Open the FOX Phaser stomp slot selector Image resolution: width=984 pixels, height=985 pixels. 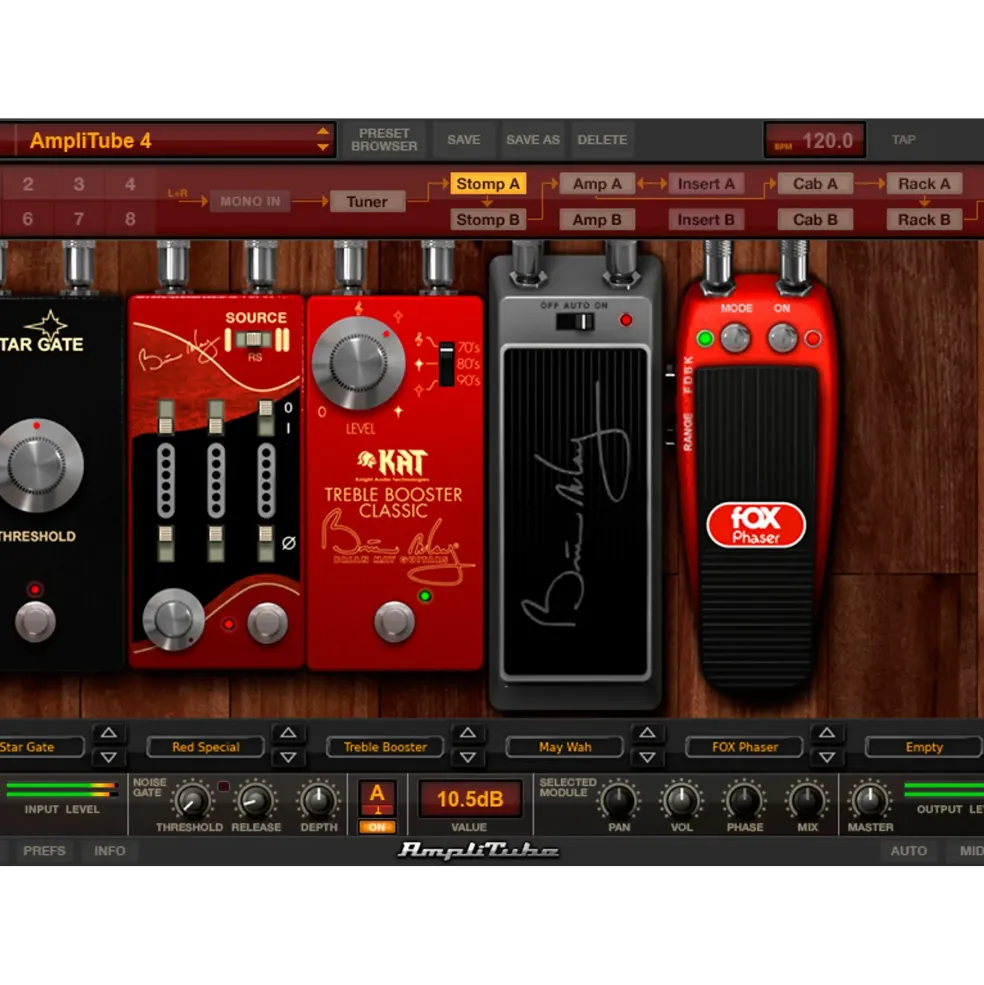pyautogui.click(x=745, y=747)
